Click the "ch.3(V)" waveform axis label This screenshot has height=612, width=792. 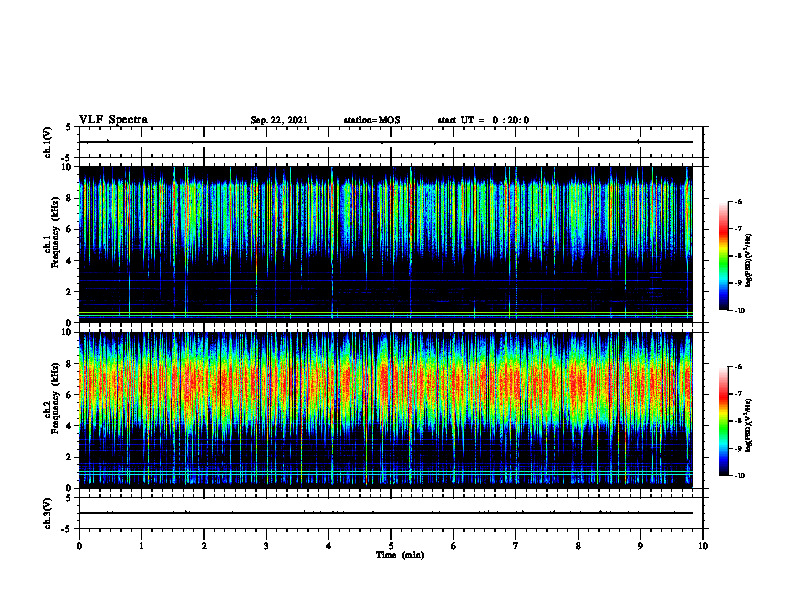[x=48, y=513]
